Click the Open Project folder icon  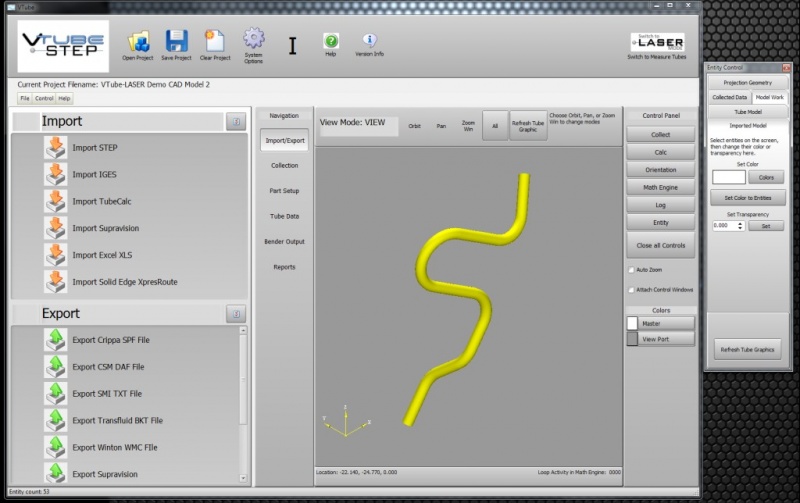[139, 41]
